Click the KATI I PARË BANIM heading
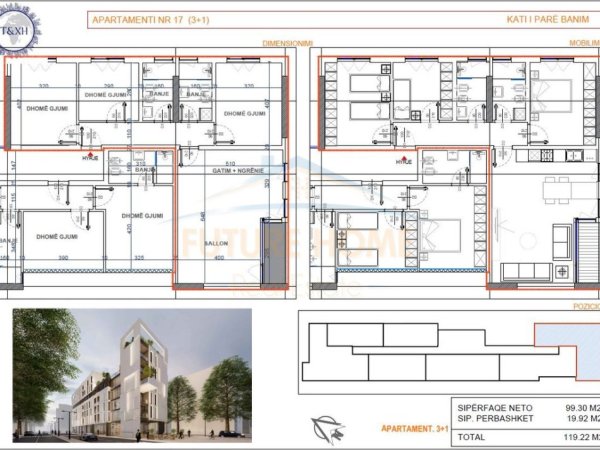Image resolution: width=600 pixels, height=450 pixels. [x=510, y=19]
